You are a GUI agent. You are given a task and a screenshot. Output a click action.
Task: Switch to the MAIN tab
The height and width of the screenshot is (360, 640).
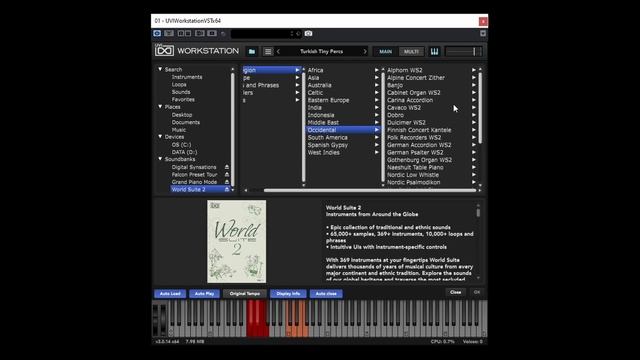[385, 51]
